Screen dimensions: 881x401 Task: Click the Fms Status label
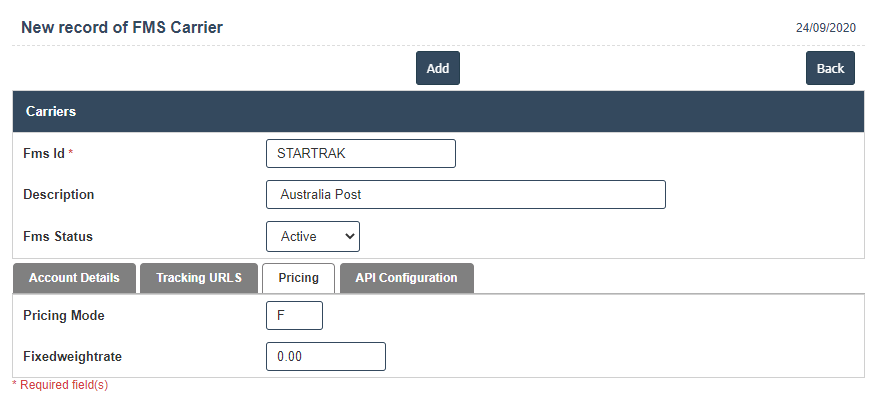[x=57, y=236]
